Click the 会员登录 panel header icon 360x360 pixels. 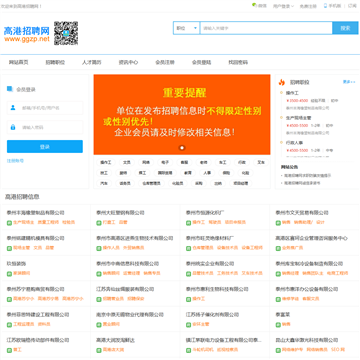(x=10, y=89)
